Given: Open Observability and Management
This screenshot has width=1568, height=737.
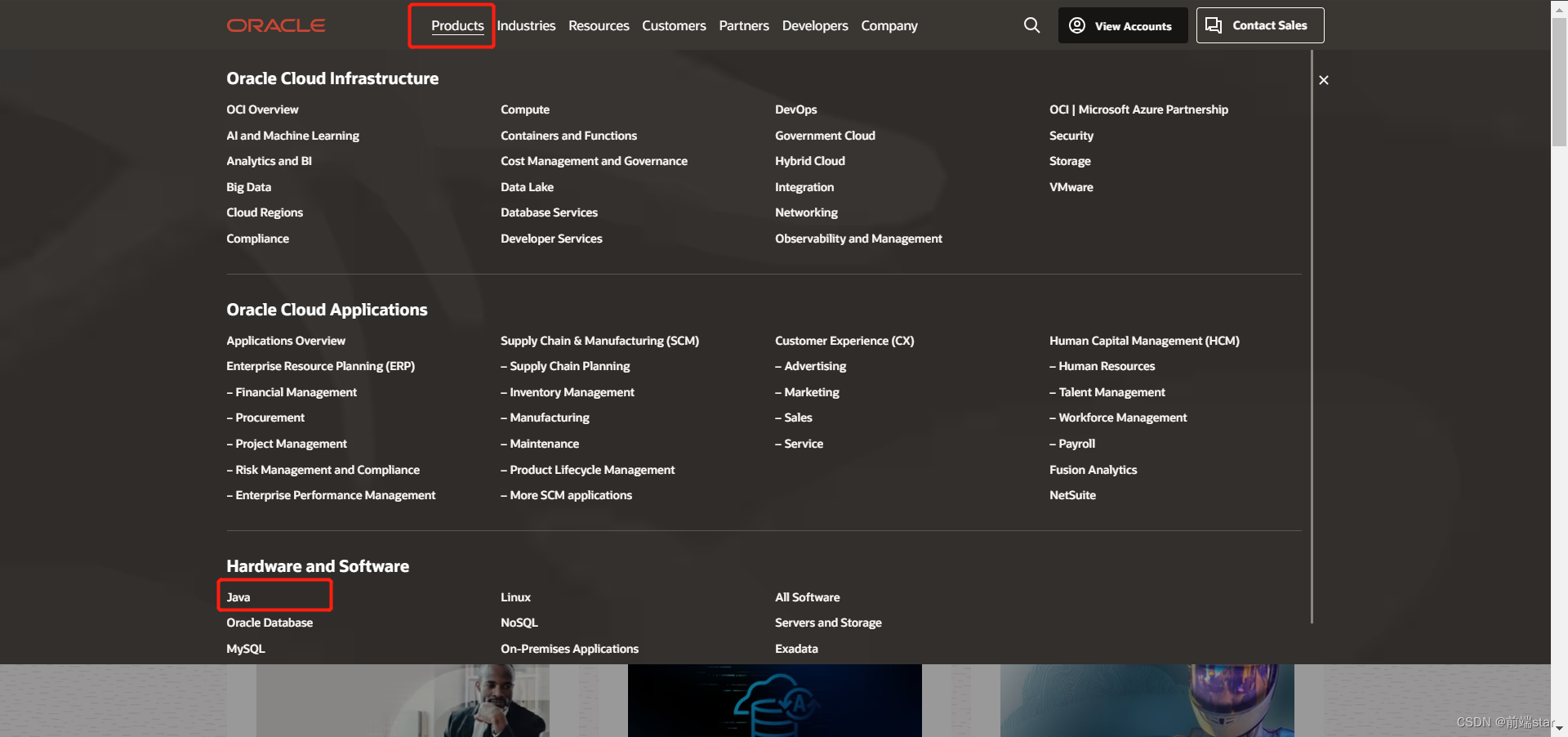Looking at the screenshot, I should click(x=858, y=239).
